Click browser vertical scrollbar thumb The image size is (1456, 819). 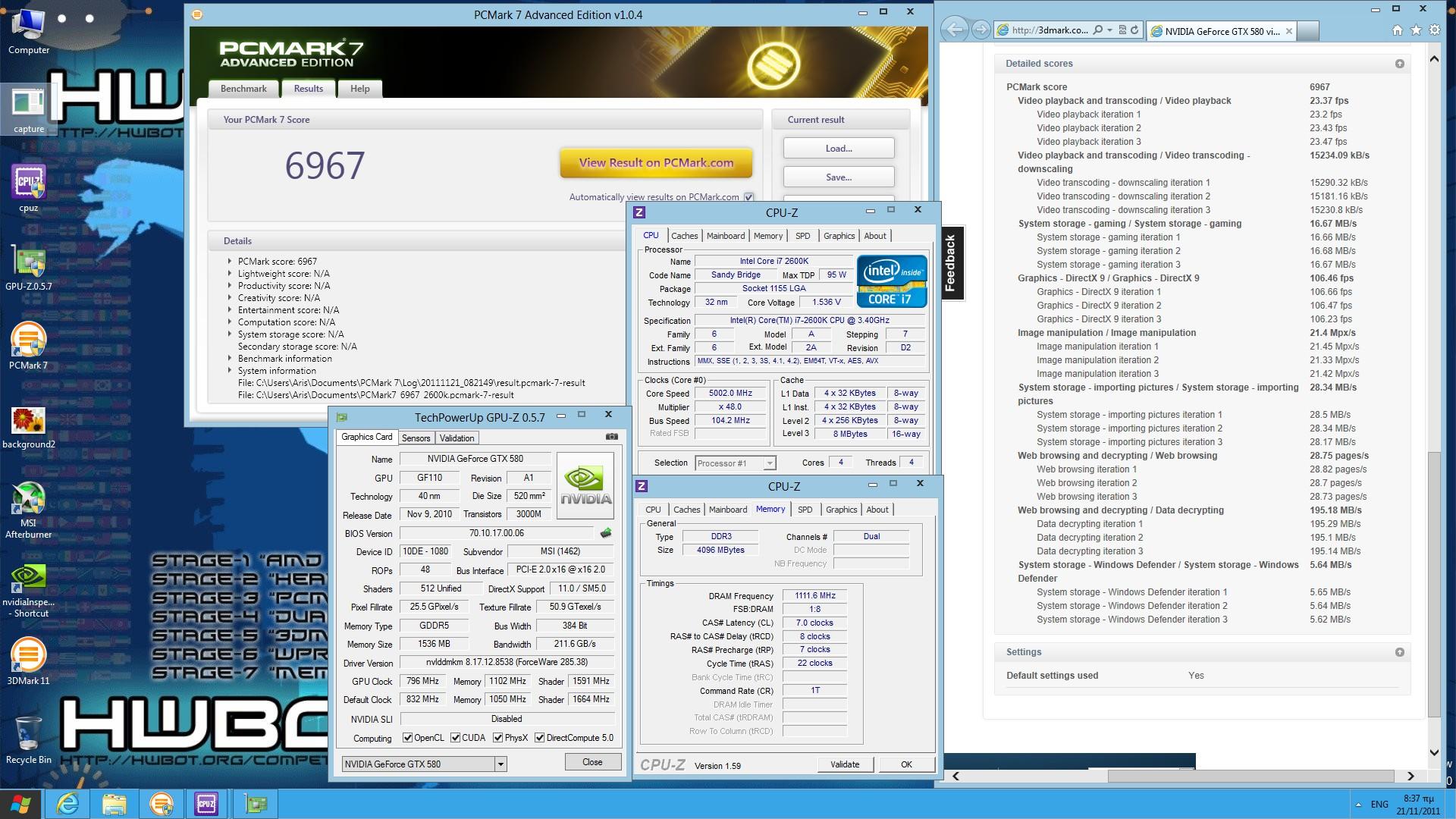[1434, 584]
